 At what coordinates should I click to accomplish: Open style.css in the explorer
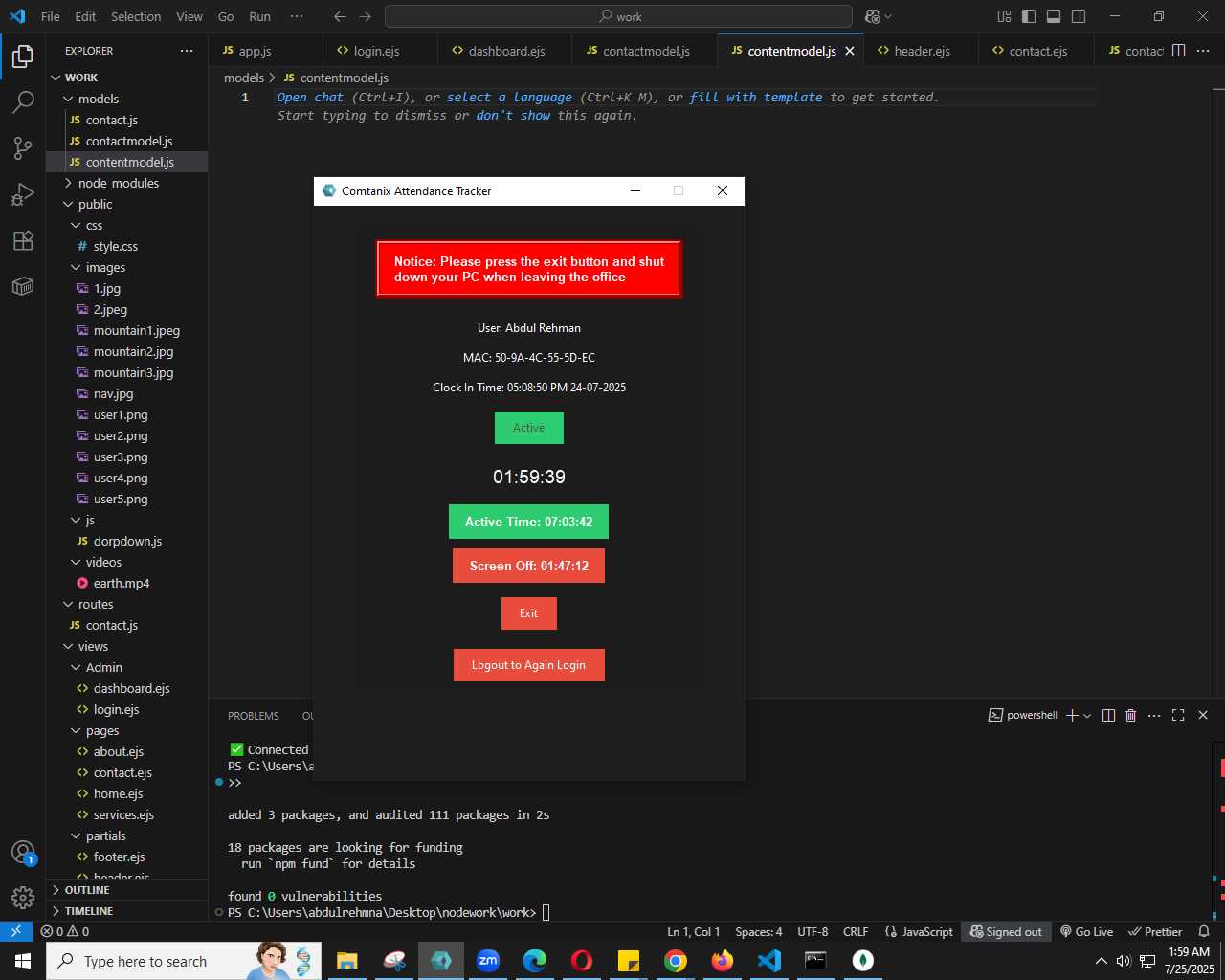tap(127, 246)
